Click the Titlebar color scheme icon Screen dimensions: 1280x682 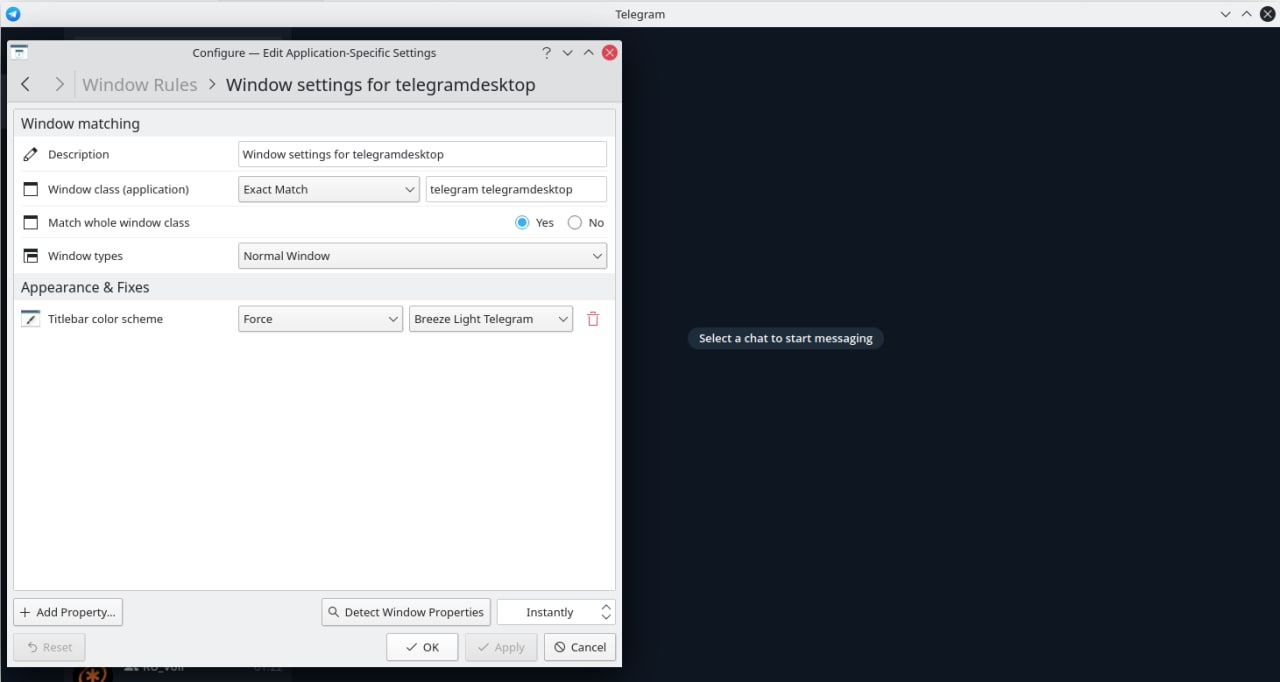pos(30,319)
